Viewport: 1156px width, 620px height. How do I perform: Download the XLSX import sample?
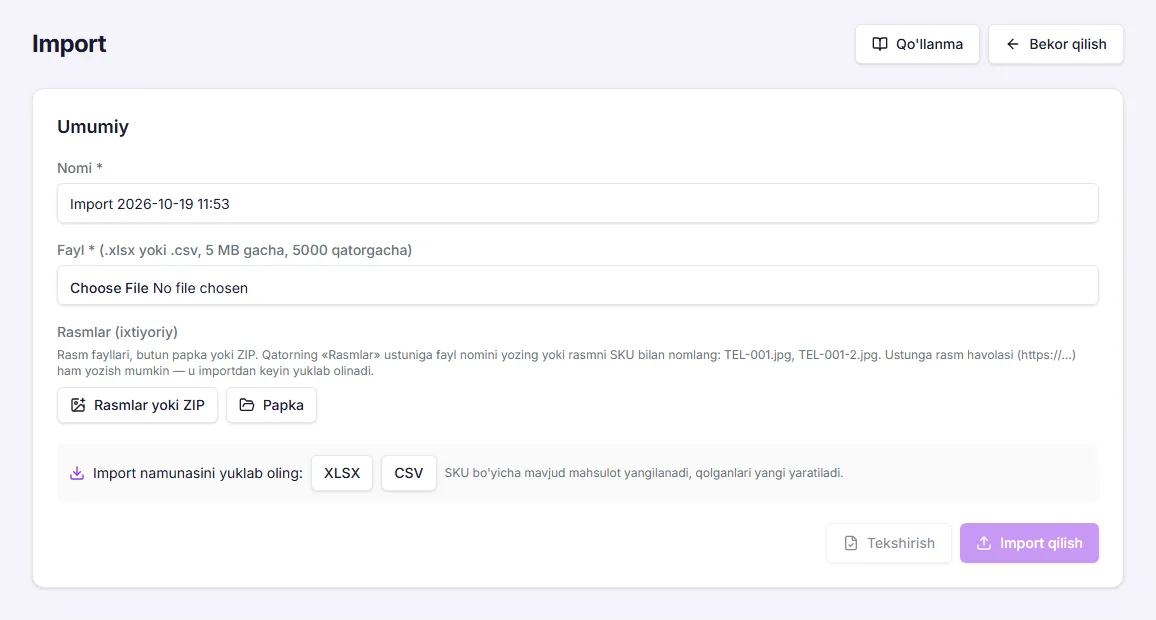(x=342, y=473)
